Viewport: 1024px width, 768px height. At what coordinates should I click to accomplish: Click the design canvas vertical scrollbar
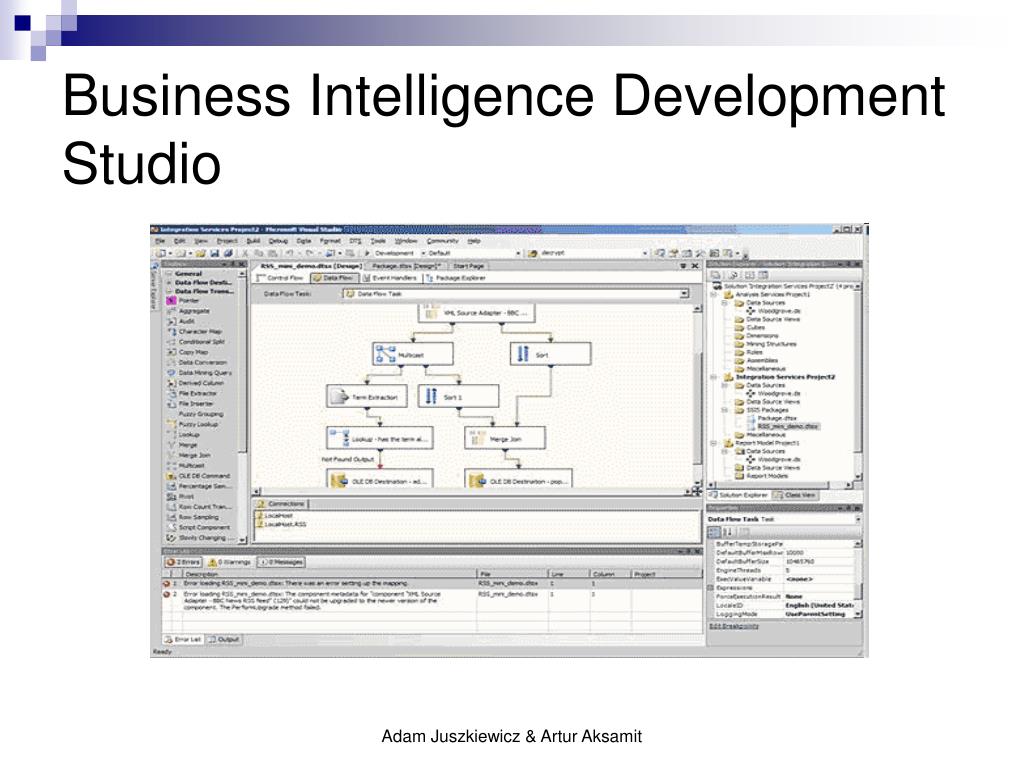pyautogui.click(x=697, y=396)
